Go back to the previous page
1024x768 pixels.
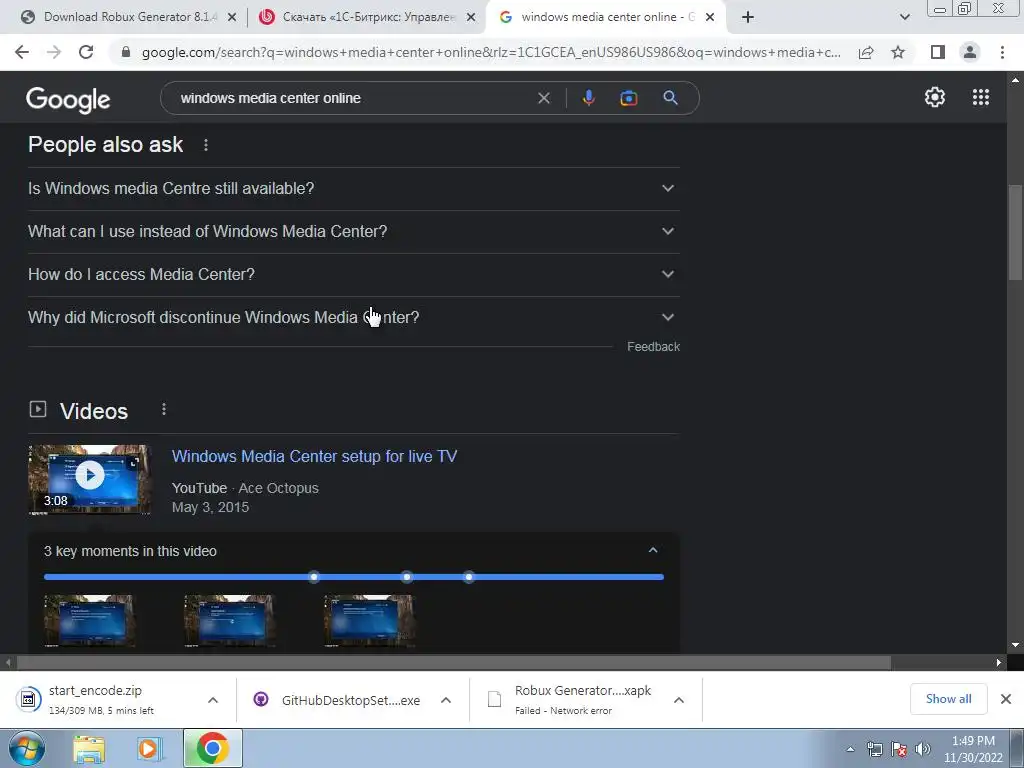[22, 52]
